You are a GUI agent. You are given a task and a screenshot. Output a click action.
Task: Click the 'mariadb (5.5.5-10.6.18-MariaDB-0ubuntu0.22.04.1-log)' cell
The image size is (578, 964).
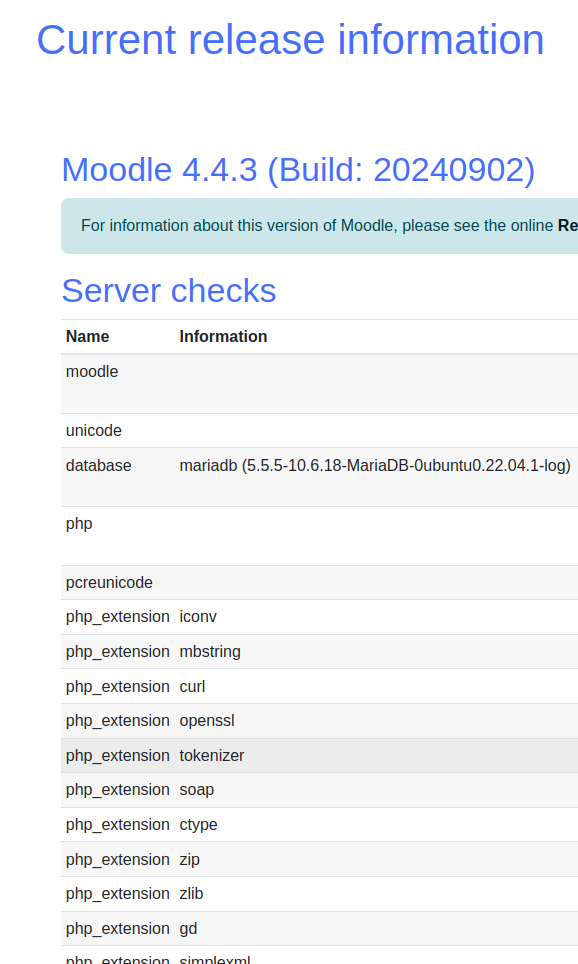point(375,465)
